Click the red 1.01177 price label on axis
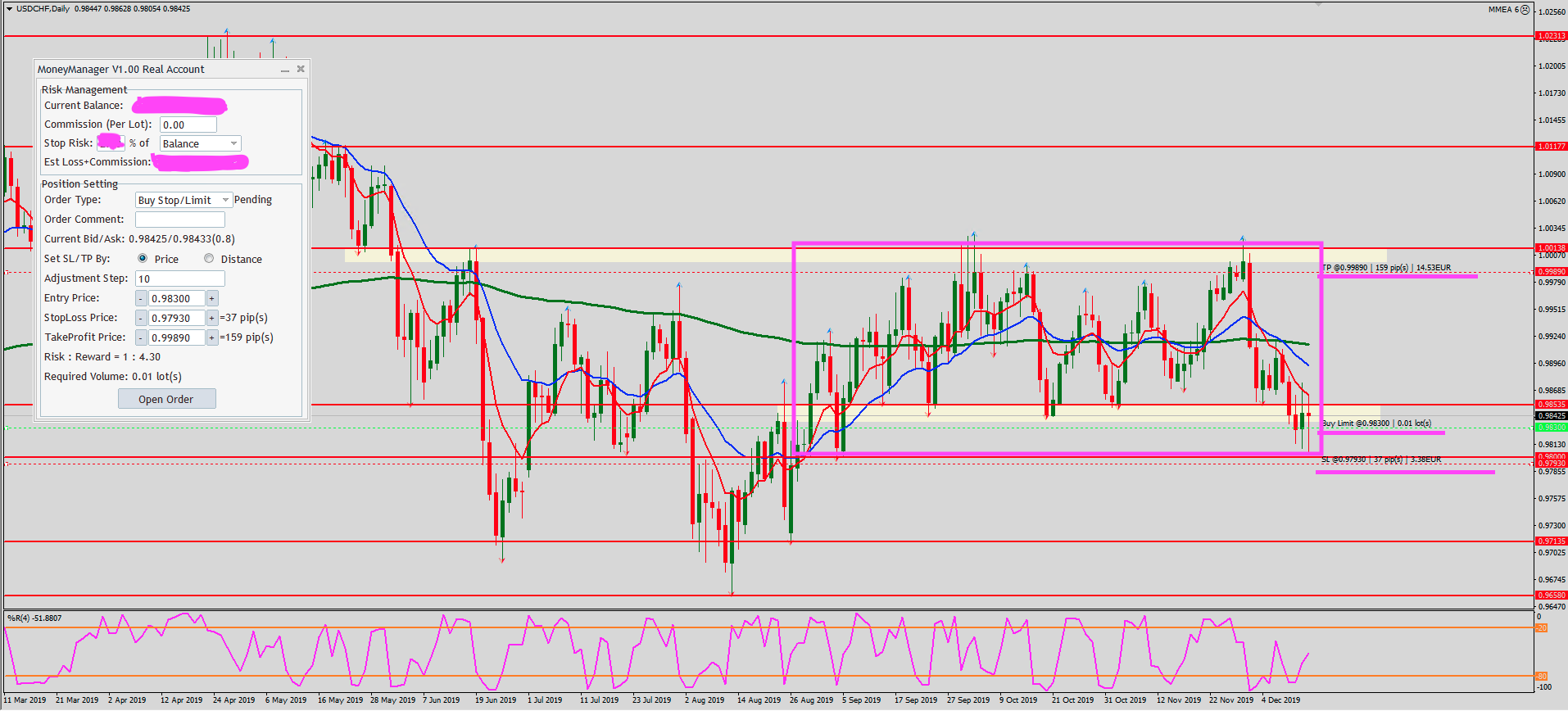This screenshot has width=1568, height=711. pos(1551,147)
